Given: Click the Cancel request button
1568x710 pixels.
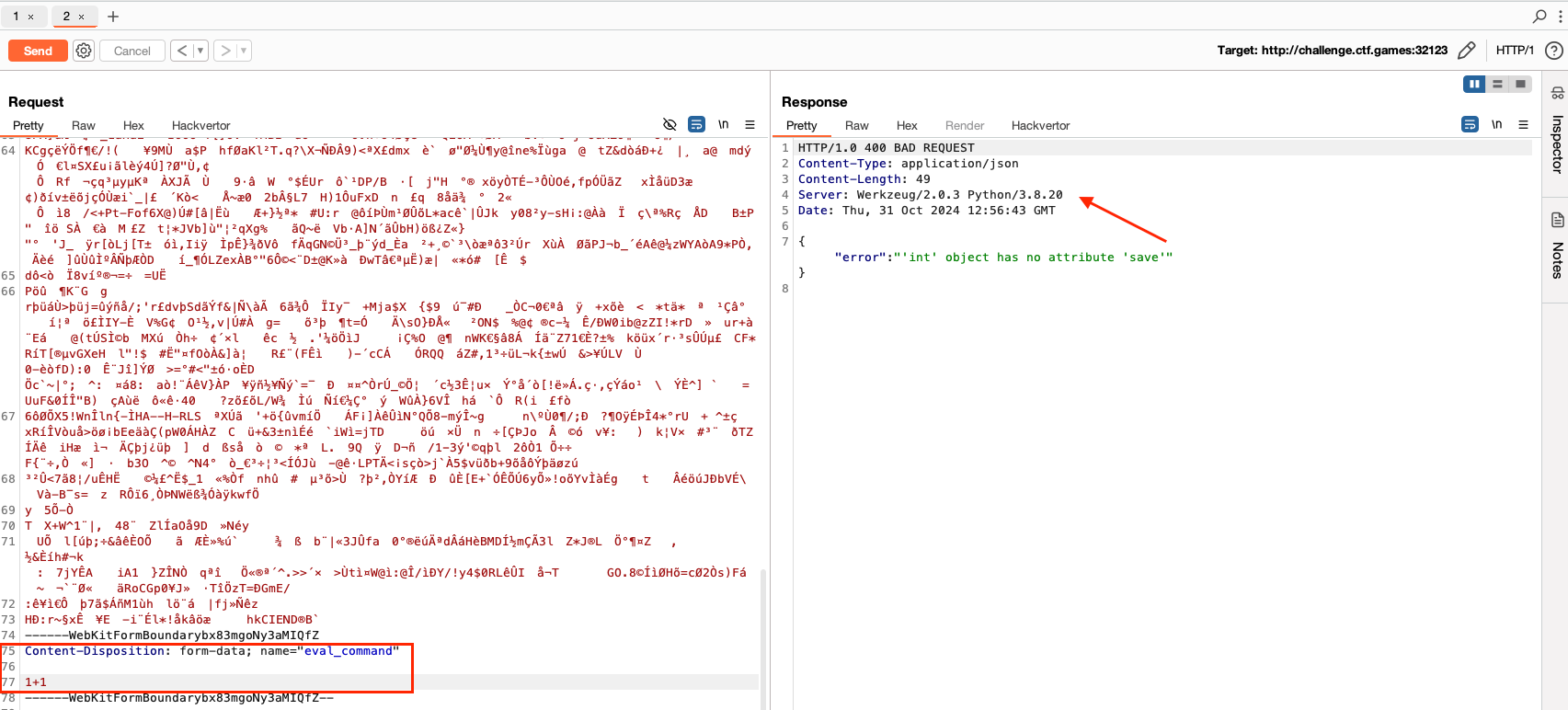Looking at the screenshot, I should tap(132, 51).
